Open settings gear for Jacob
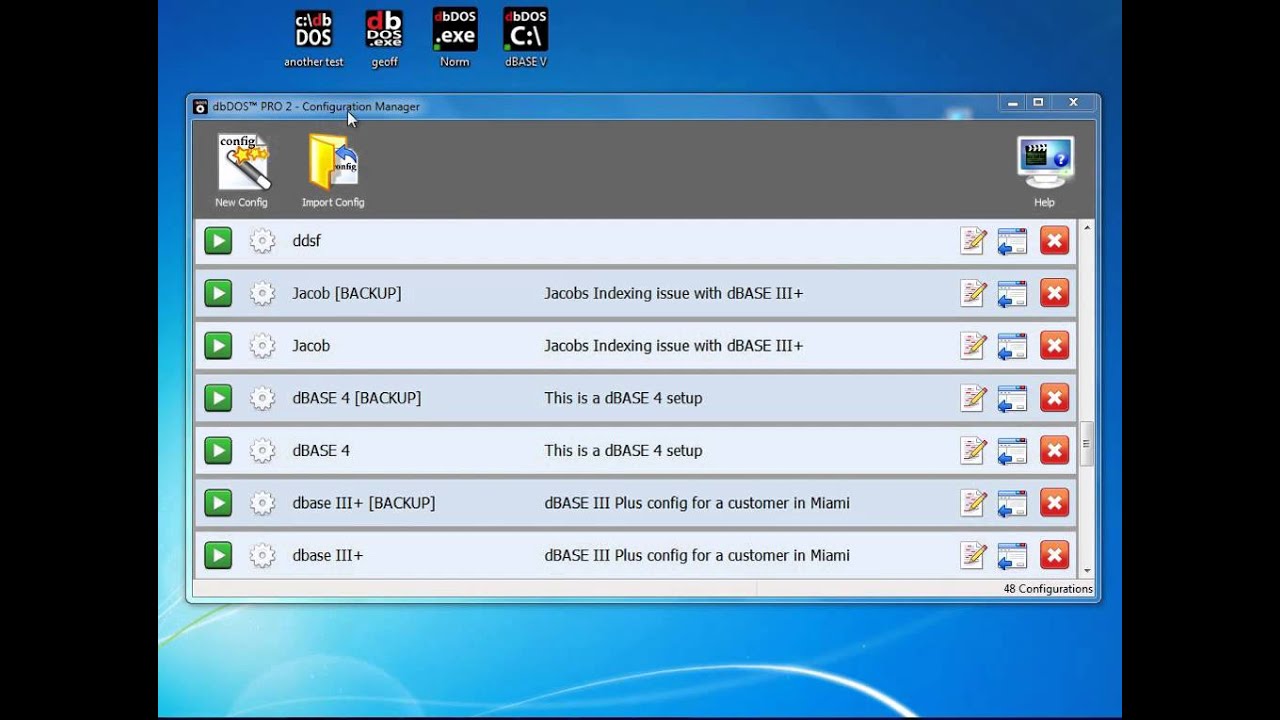This screenshot has height=720, width=1280. coord(262,346)
